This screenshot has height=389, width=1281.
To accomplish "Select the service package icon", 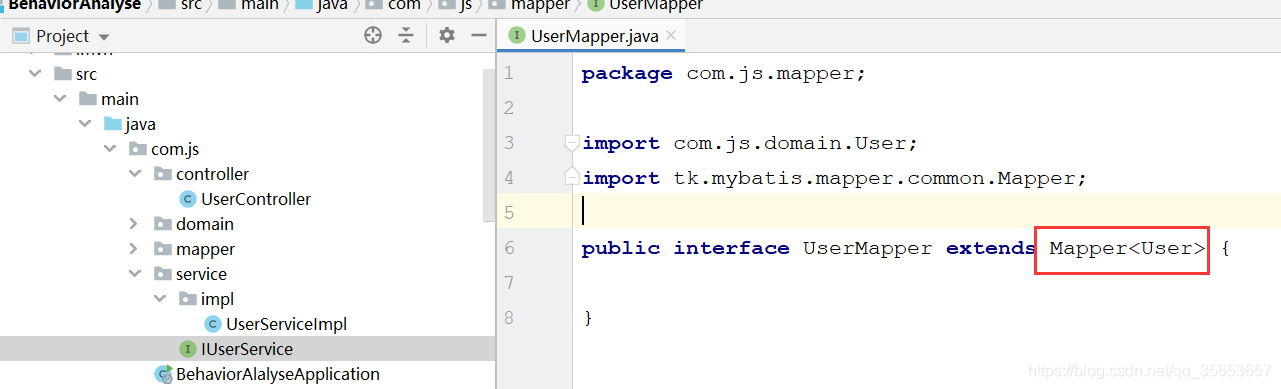I will point(162,274).
